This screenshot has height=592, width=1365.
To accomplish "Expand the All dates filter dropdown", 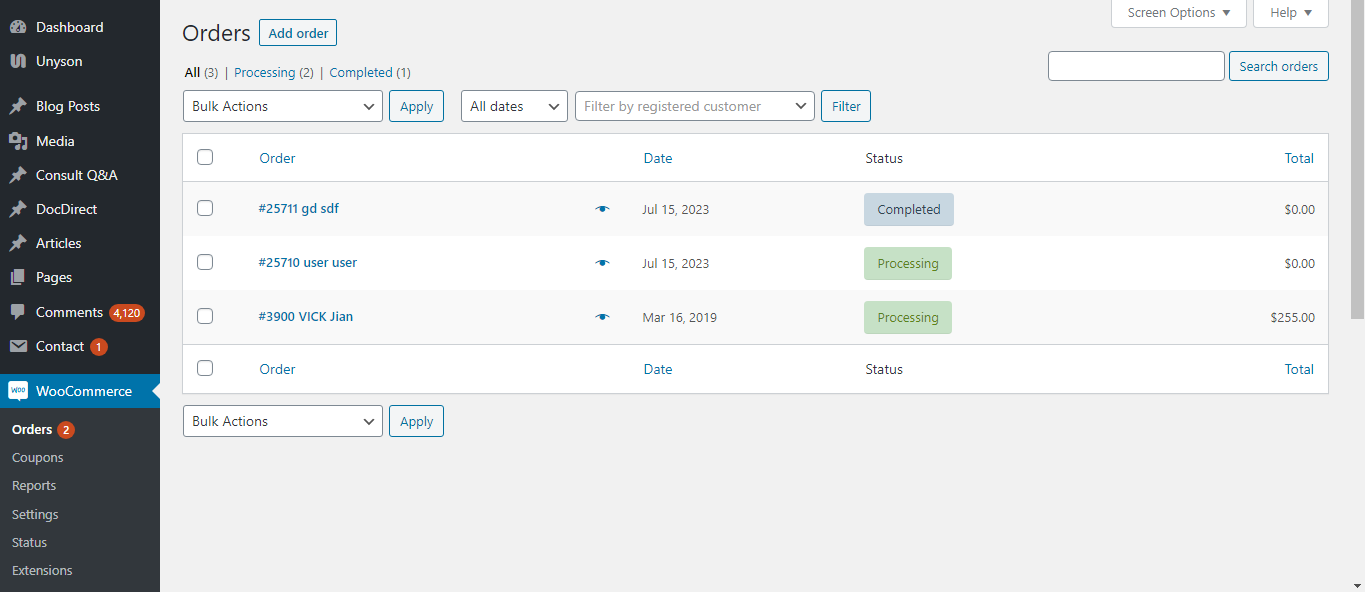I will (x=513, y=105).
